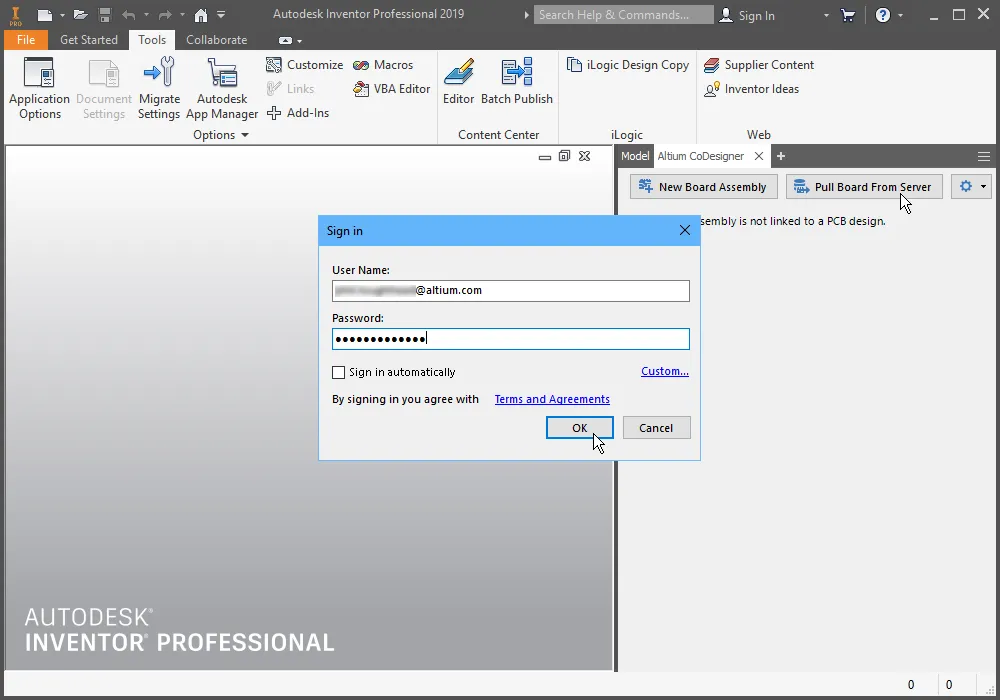Screen dimensions: 1000x700
Task: Enable Sign in automatically checkbox
Action: 339,372
